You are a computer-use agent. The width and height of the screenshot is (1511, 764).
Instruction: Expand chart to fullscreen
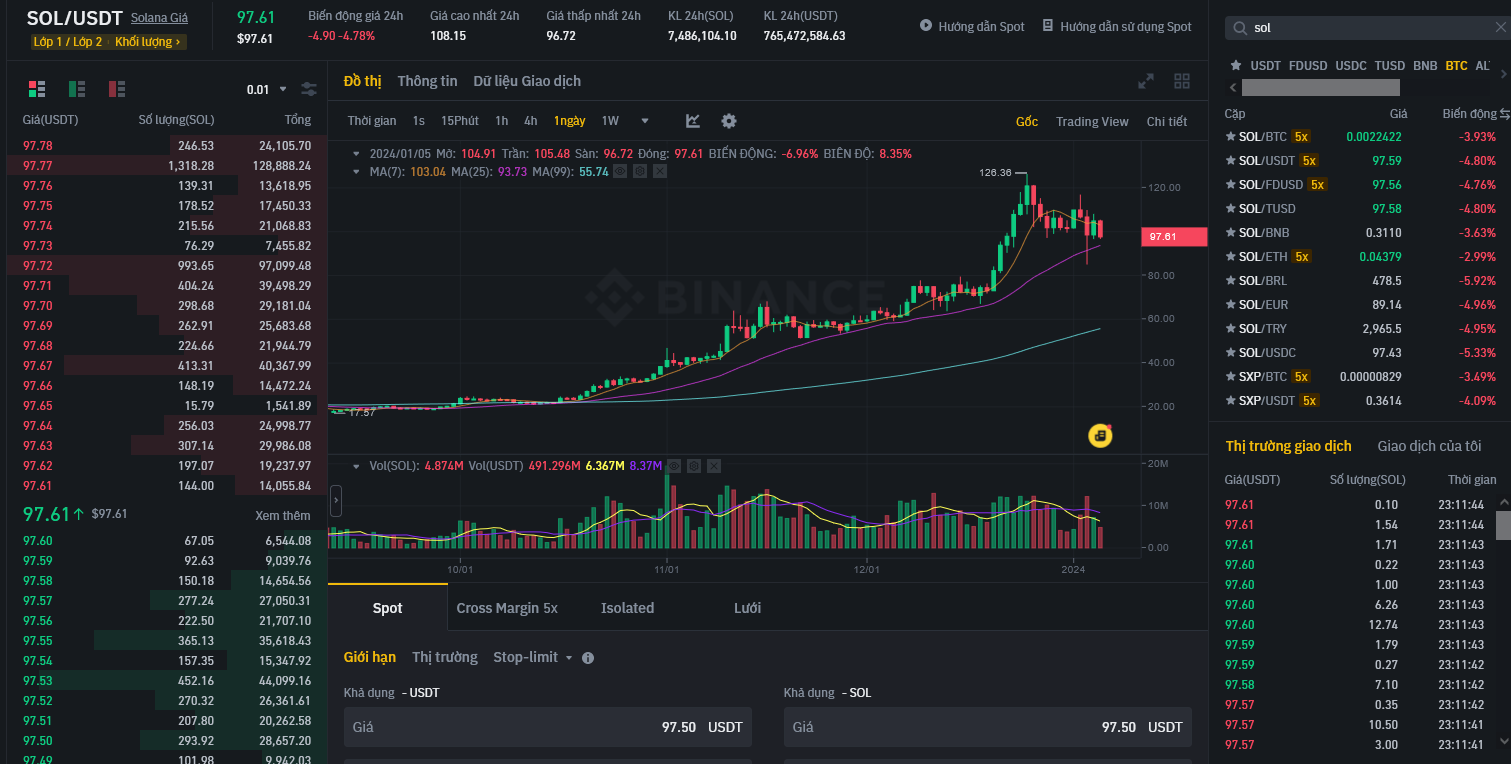coord(1147,81)
